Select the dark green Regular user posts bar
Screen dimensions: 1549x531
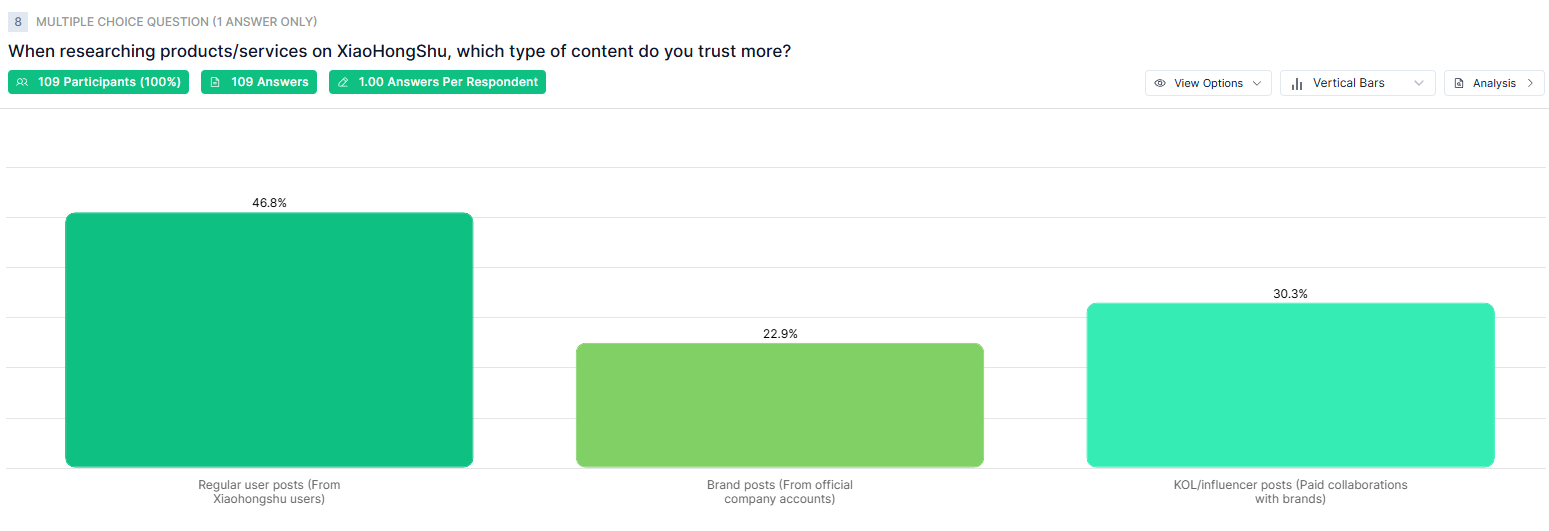click(x=269, y=340)
